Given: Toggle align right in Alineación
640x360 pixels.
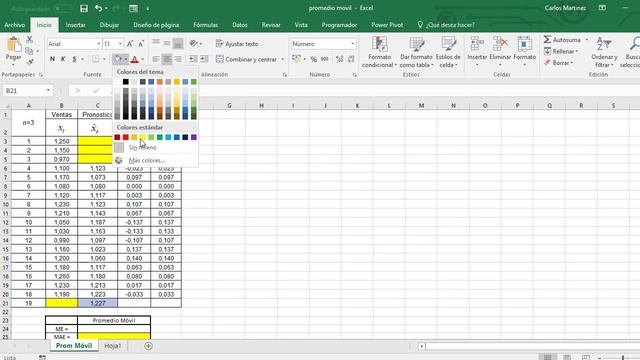Looking at the screenshot, I should click(x=178, y=60).
